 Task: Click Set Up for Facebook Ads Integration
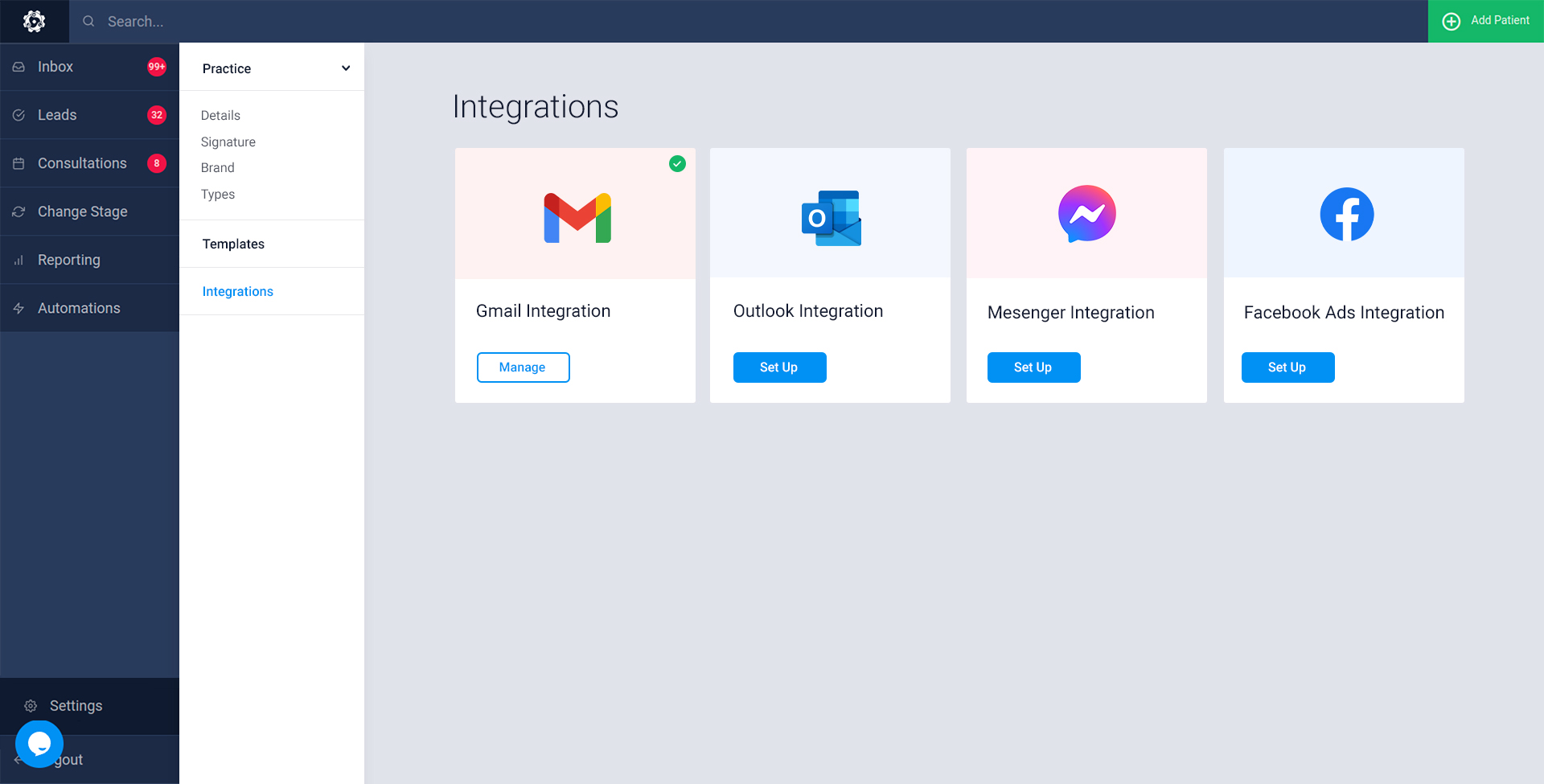1288,367
